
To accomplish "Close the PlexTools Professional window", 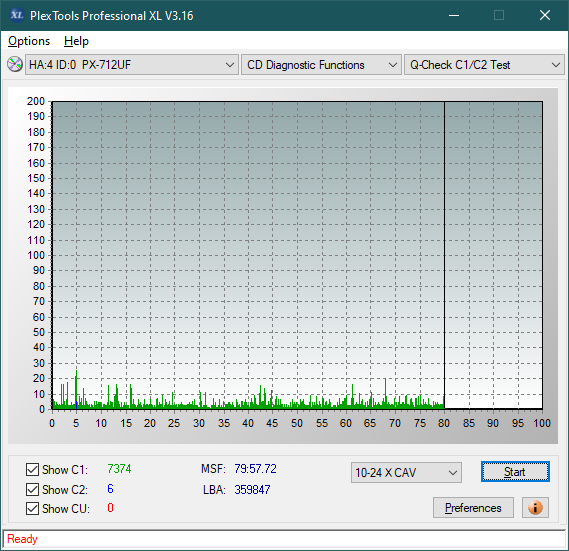I will [x=545, y=15].
